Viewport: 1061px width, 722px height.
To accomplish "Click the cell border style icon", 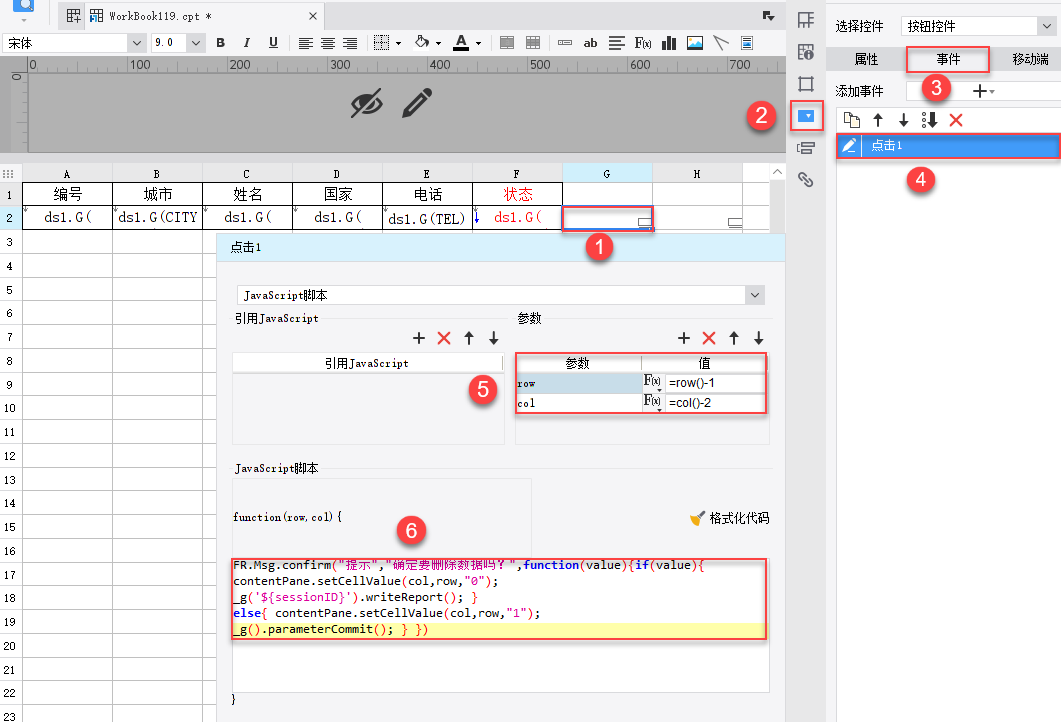I will 382,43.
